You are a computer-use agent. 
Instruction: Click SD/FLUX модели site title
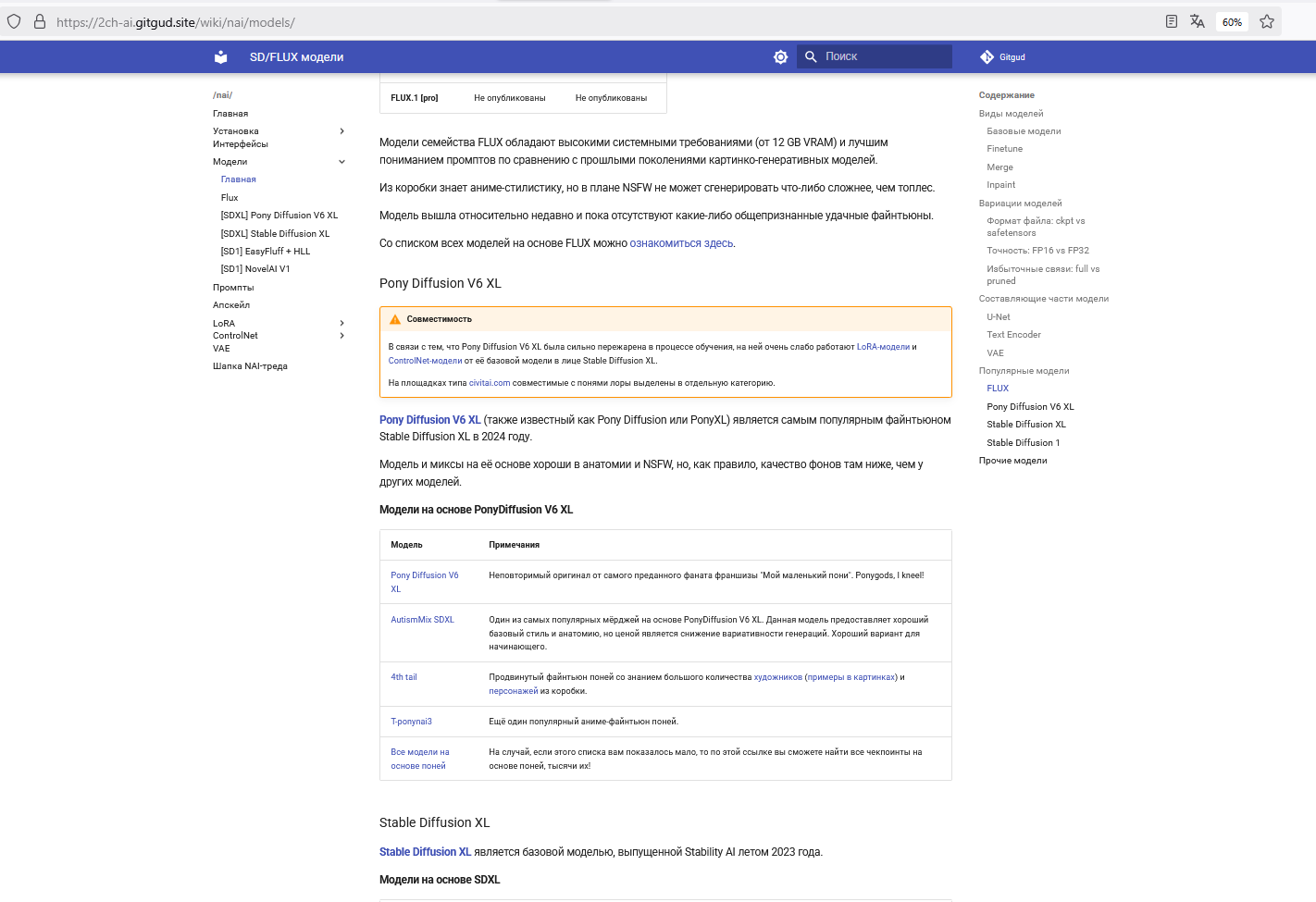pos(296,57)
